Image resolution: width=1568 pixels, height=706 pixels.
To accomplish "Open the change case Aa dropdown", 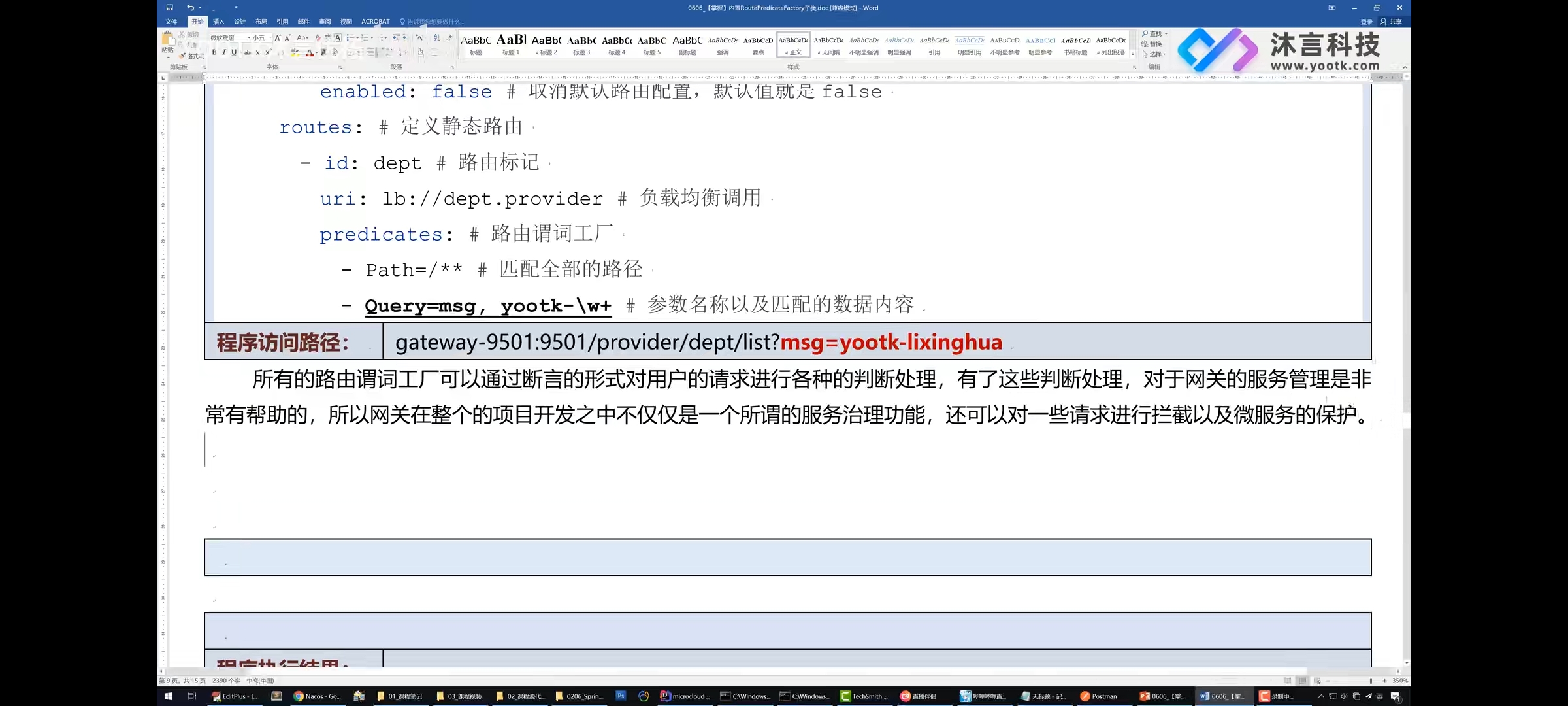I will coord(302,38).
